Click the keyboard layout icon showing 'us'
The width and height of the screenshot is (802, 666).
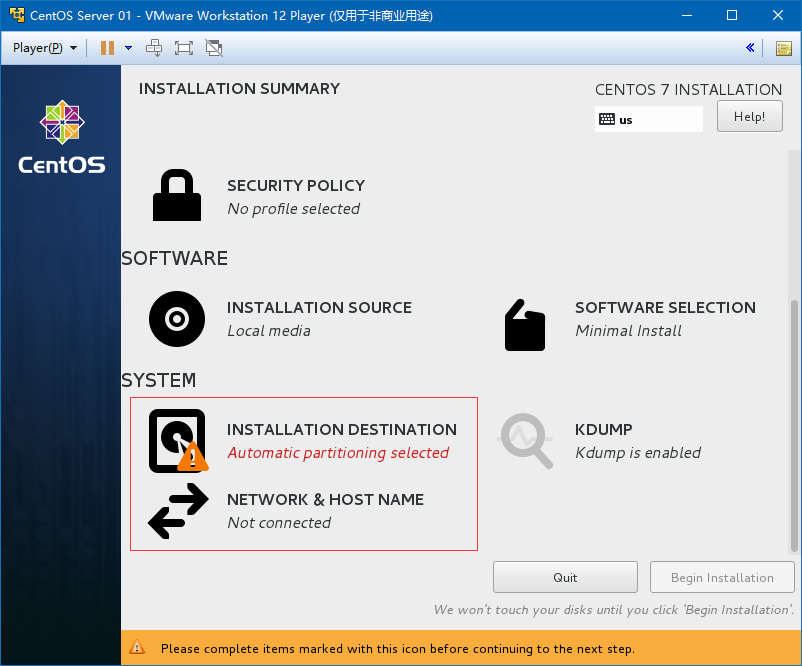[x=608, y=119]
